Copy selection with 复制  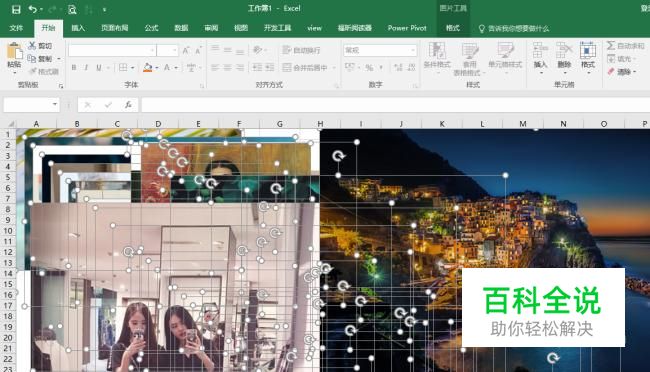pyautogui.click(x=40, y=58)
